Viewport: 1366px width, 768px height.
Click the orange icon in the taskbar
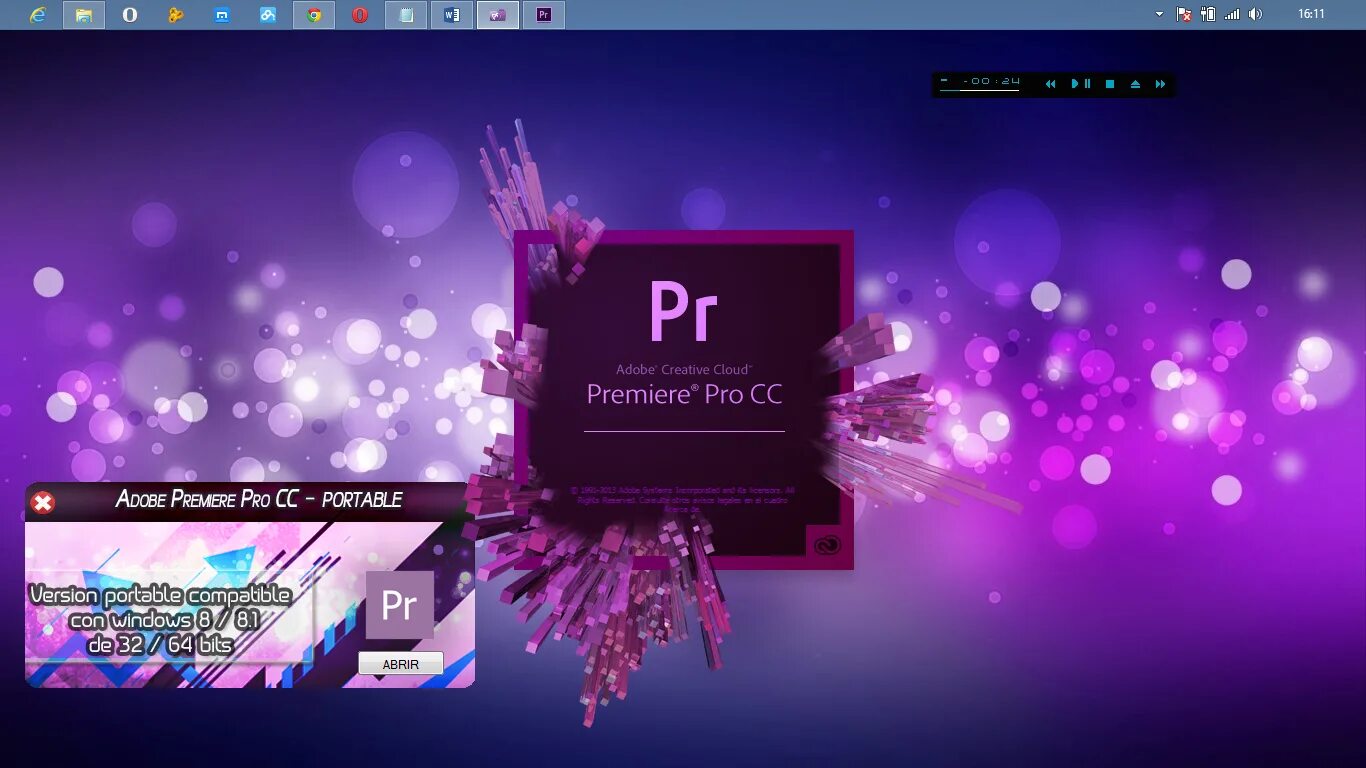coord(176,15)
